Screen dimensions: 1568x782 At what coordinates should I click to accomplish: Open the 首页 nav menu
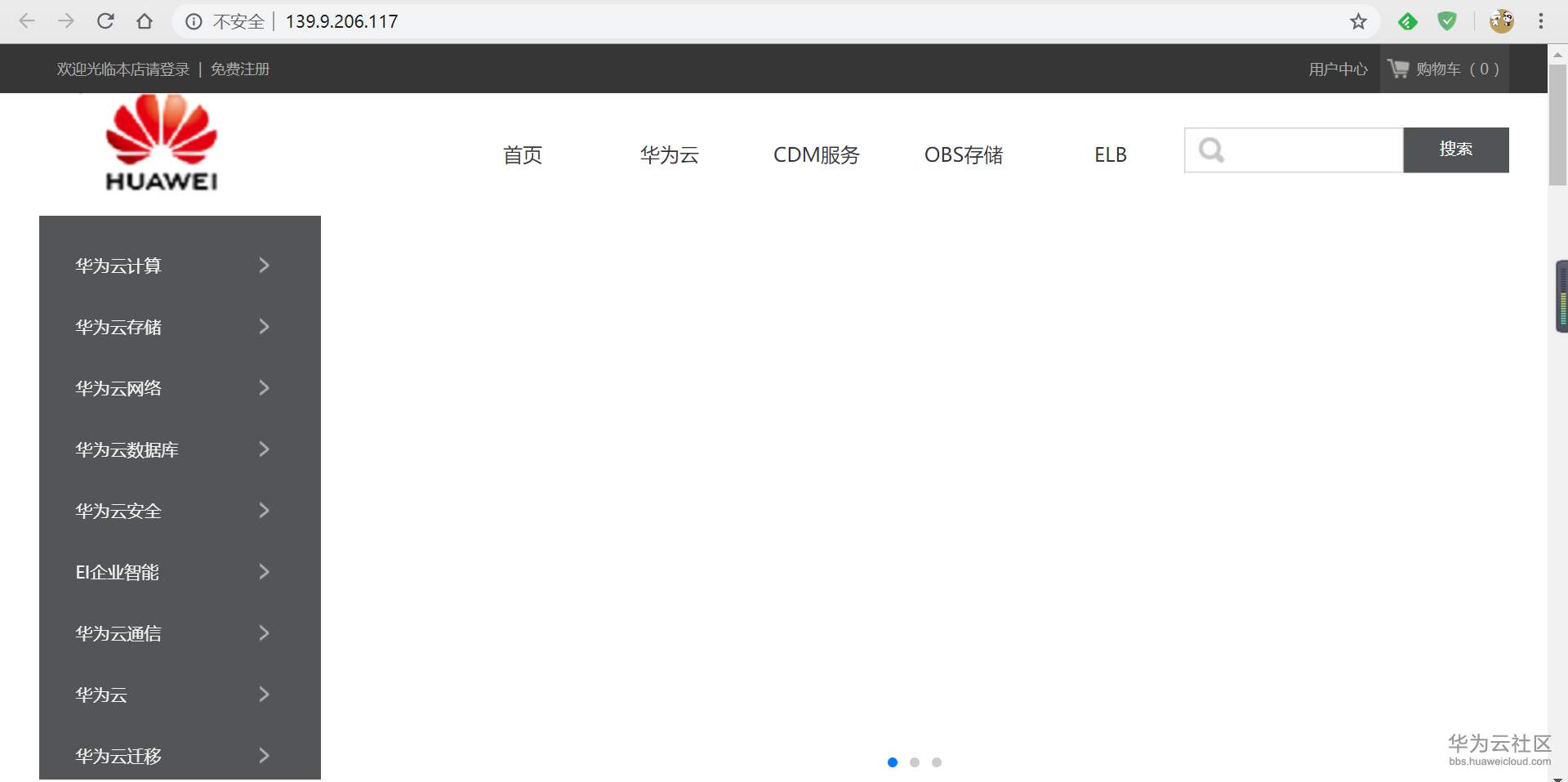[523, 154]
